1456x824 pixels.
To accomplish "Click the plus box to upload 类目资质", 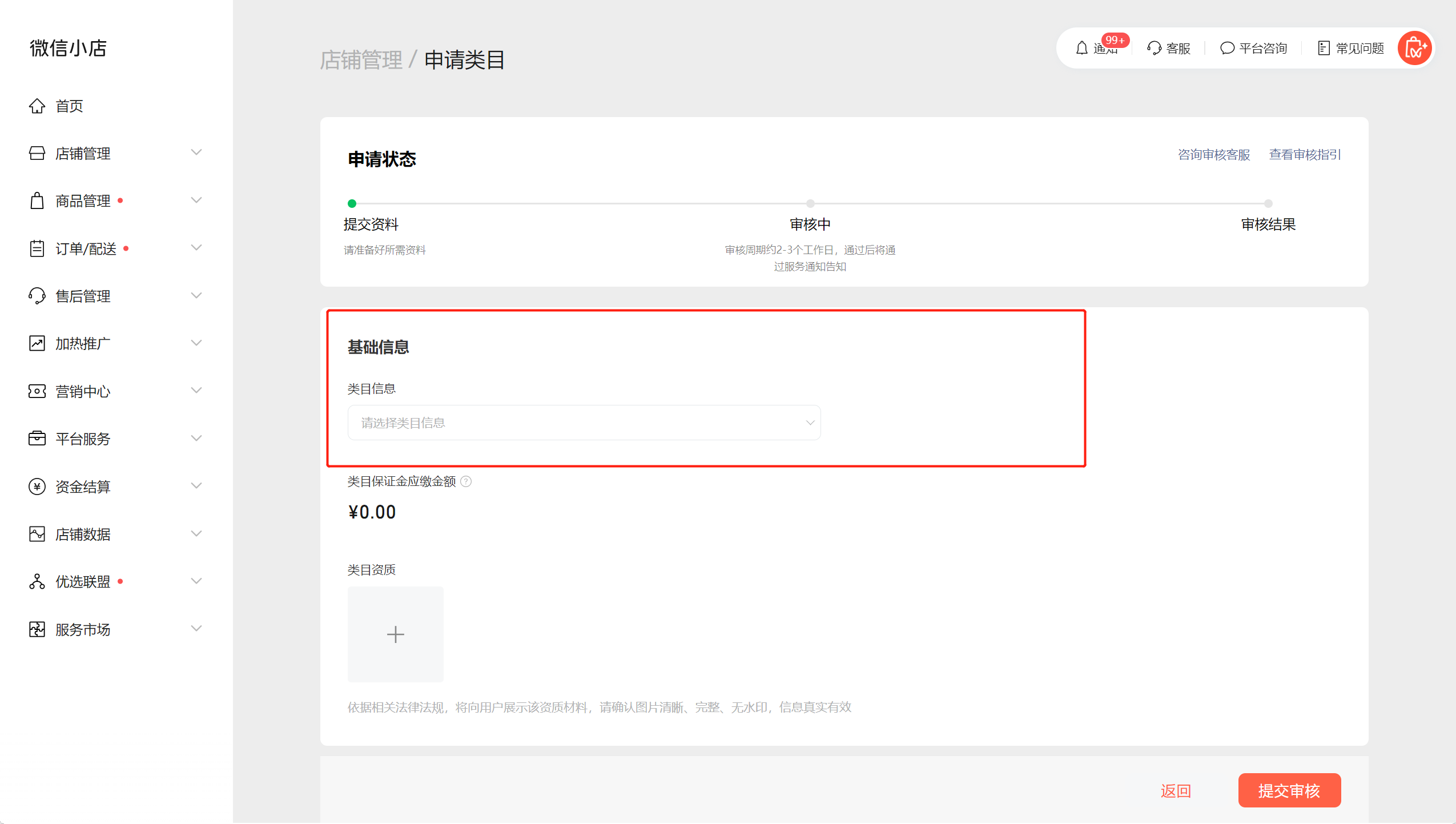I will pyautogui.click(x=395, y=634).
